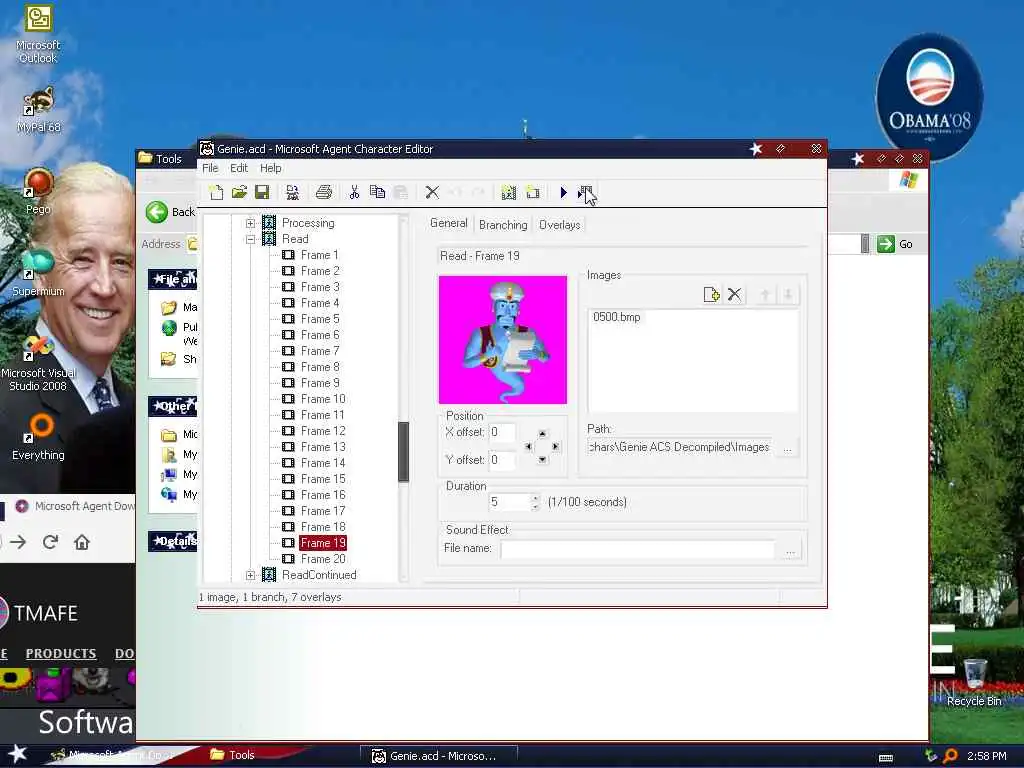The width and height of the screenshot is (1024, 768).
Task: Click the Build Character toolbar icon
Action: (293, 192)
